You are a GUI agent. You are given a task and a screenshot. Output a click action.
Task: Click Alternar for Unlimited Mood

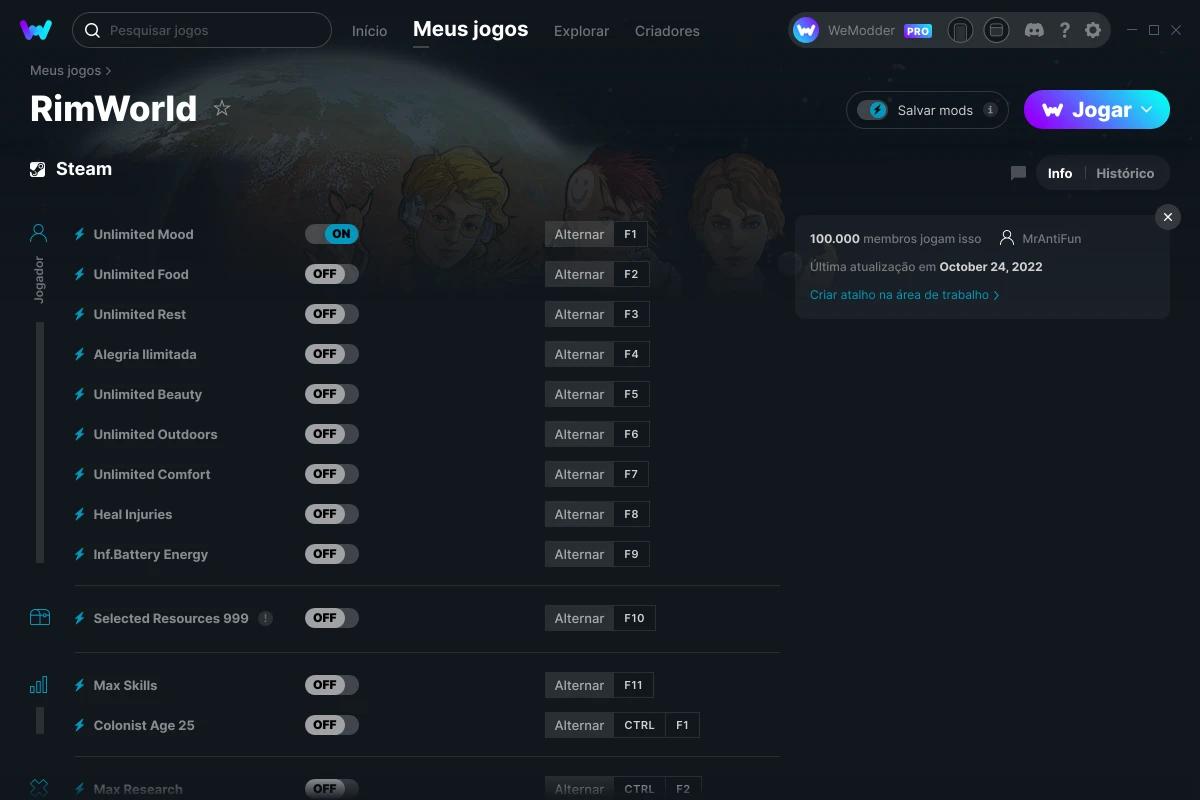[579, 234]
